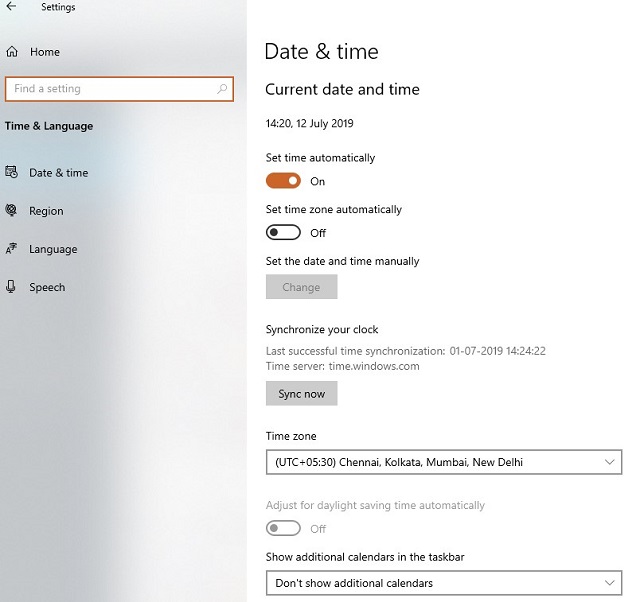Click the Last successful time synchronization line
640x602 pixels.
coord(406,351)
